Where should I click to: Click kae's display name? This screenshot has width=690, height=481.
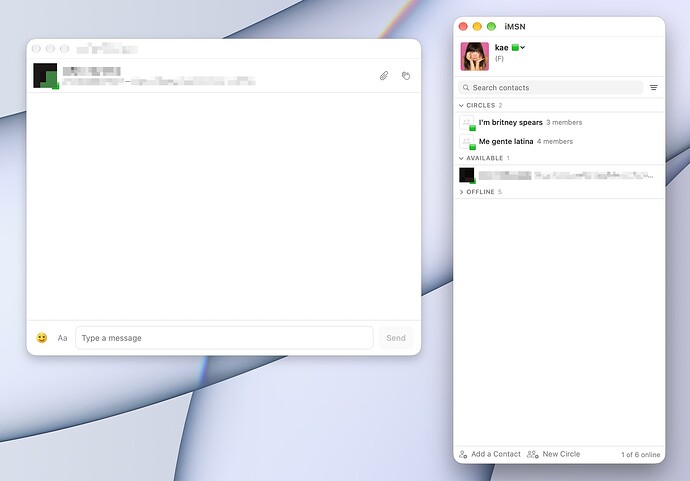click(502, 48)
